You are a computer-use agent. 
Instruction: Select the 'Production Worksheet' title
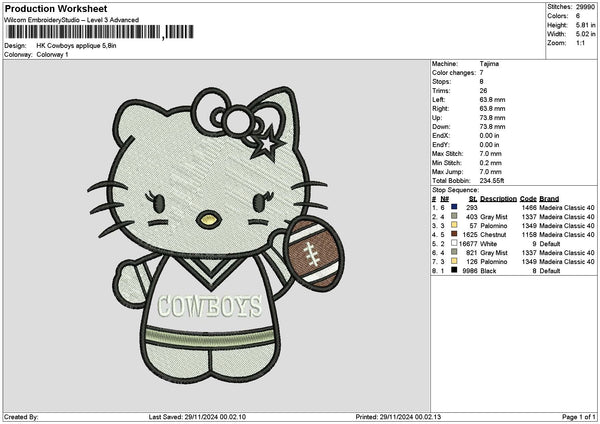pos(56,9)
